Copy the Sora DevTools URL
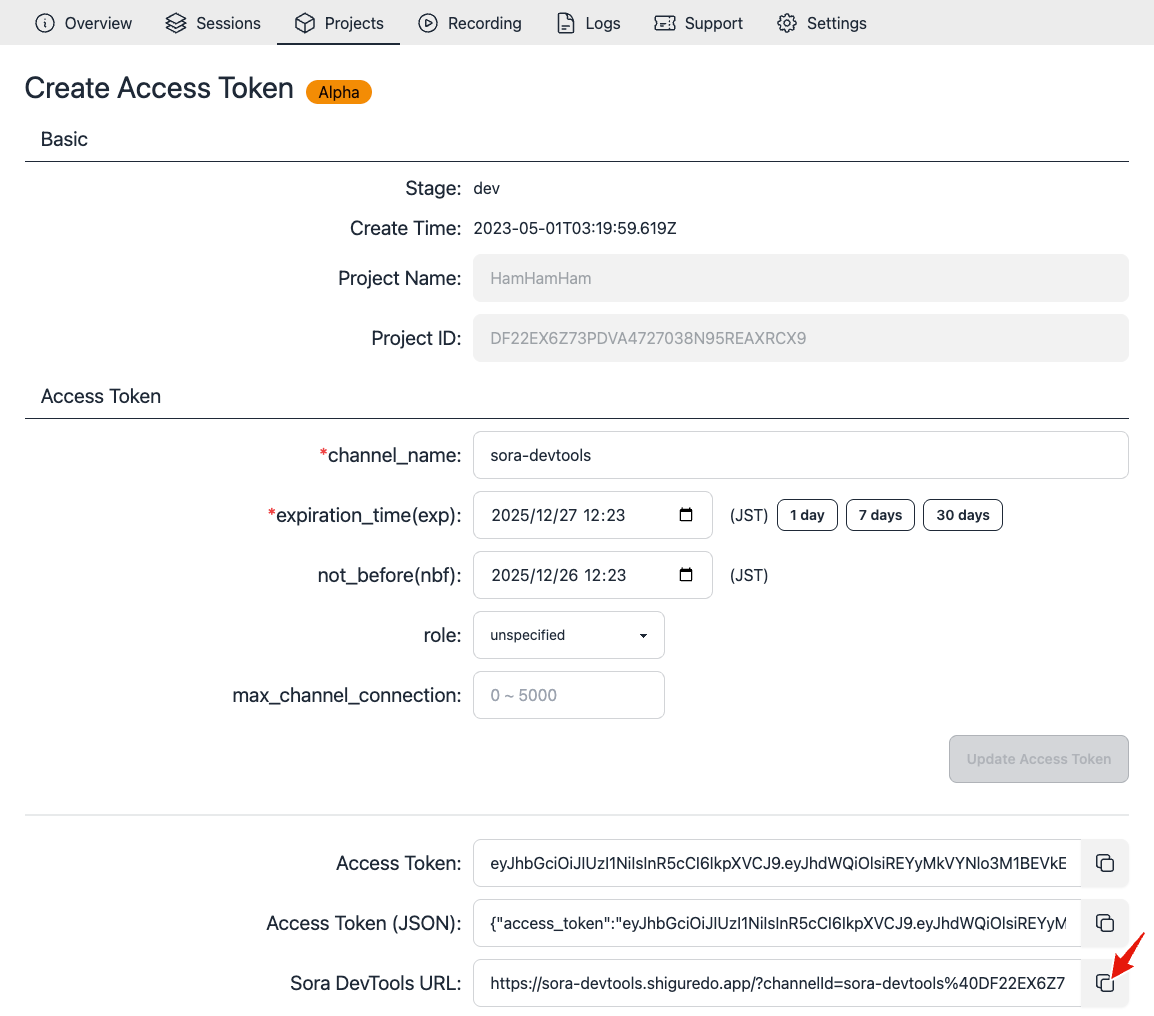 click(1105, 983)
